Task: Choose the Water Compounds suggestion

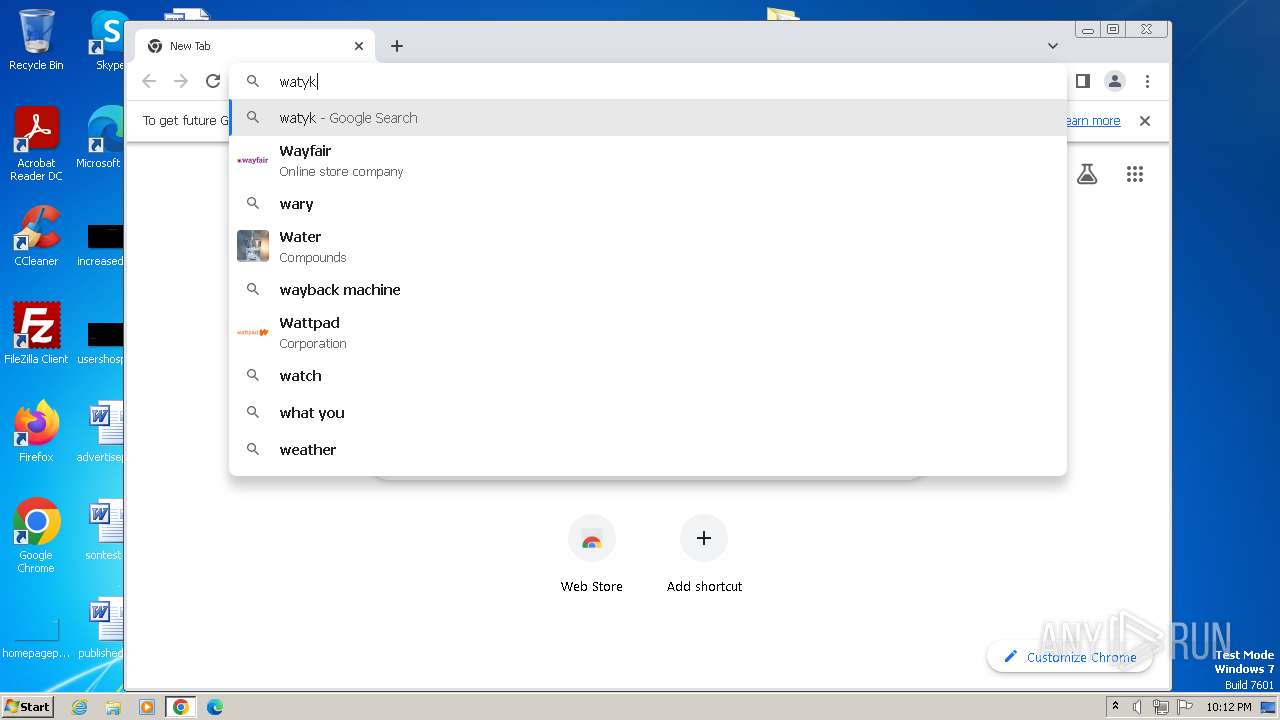Action: point(648,246)
